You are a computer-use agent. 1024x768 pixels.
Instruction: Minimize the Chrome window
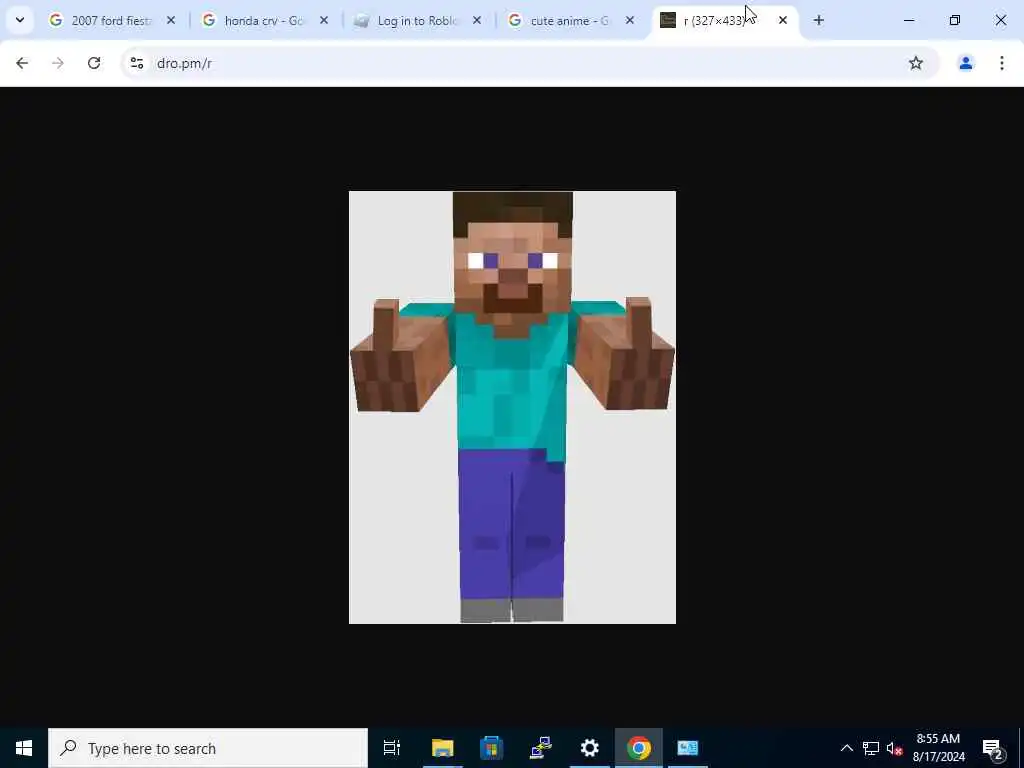[908, 21]
